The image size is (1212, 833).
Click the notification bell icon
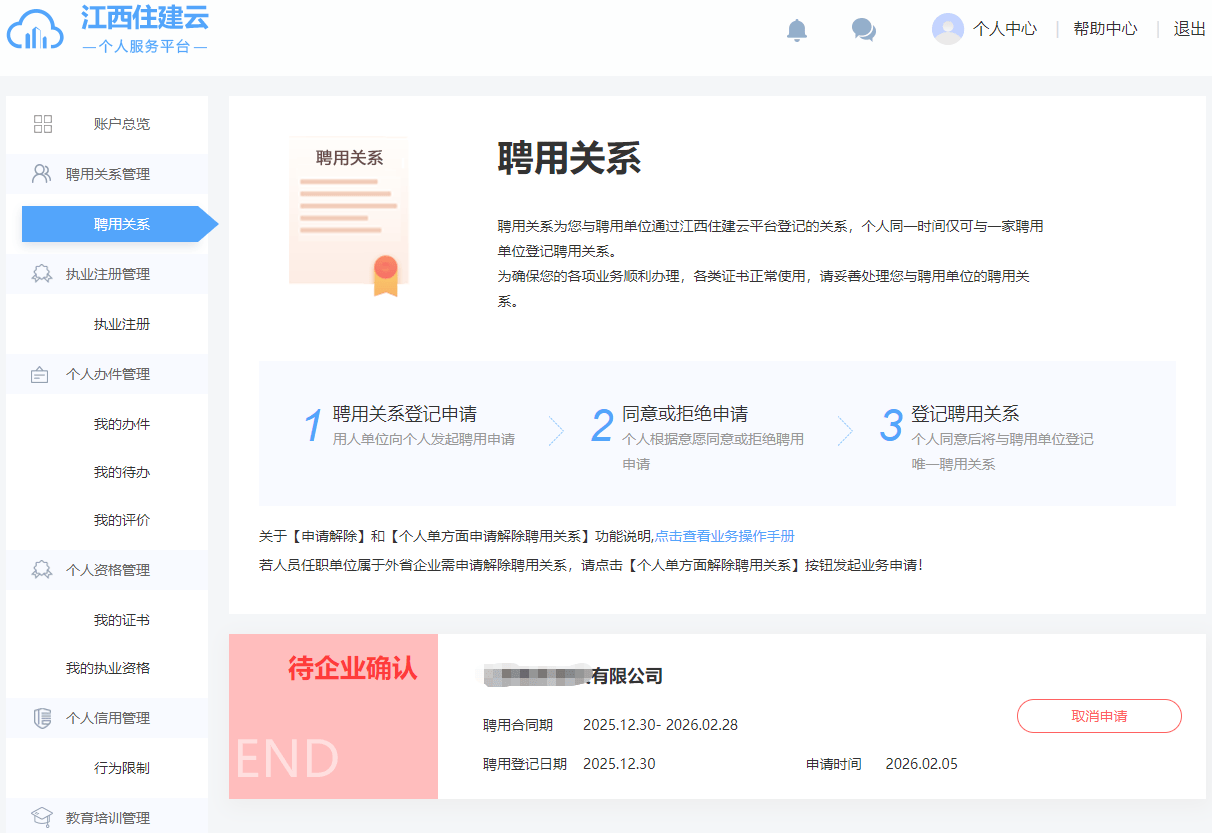coord(796,29)
